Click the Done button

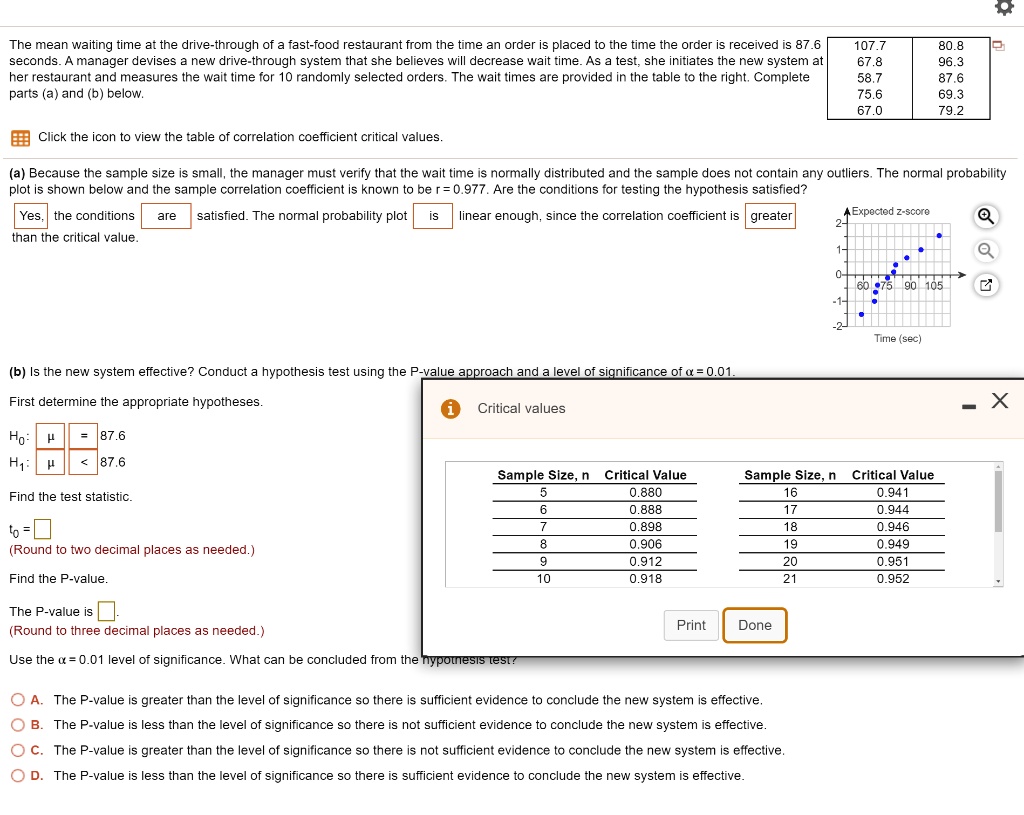click(x=755, y=626)
